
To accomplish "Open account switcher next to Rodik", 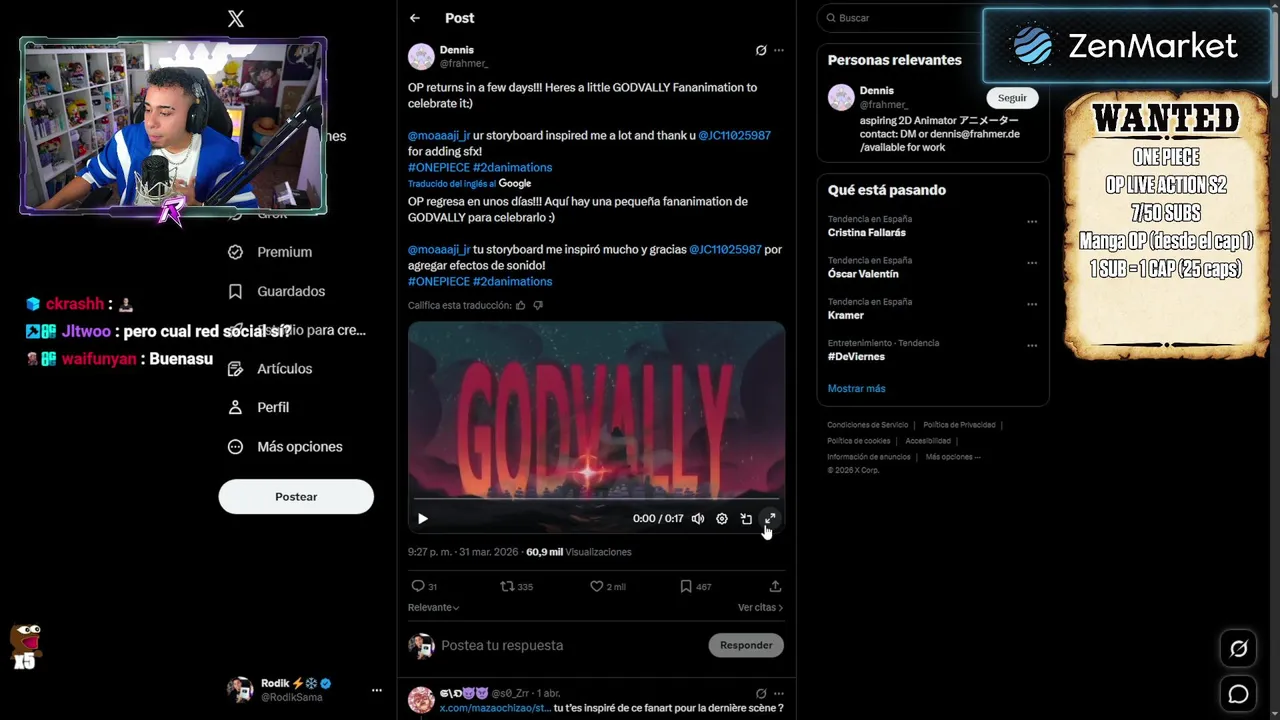I will coord(377,690).
